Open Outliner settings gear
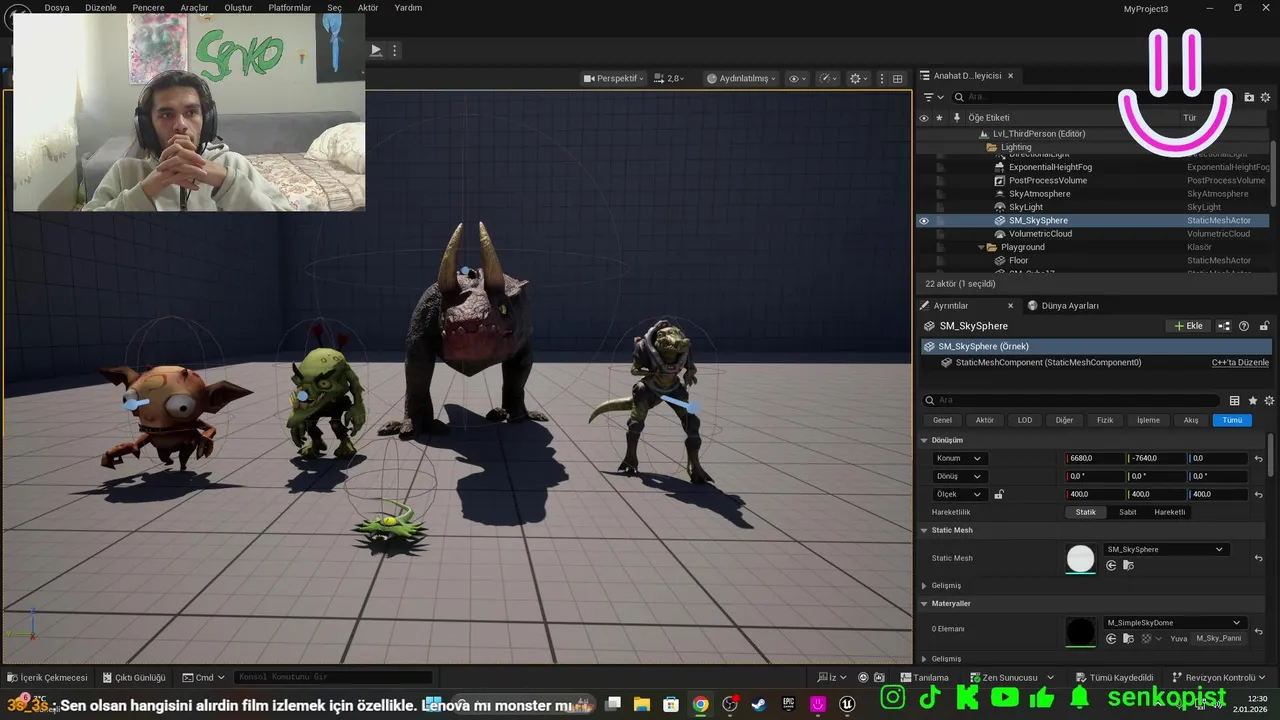This screenshot has width=1280, height=720. click(x=1266, y=97)
